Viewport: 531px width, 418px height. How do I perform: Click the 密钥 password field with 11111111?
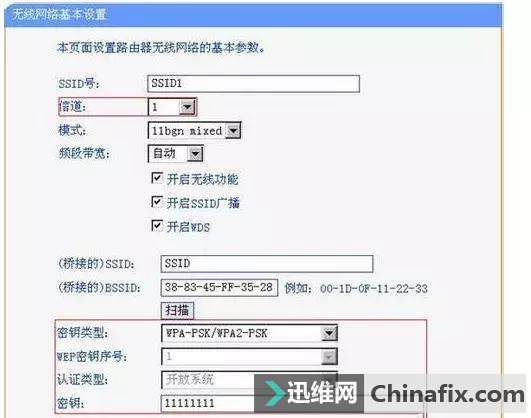pyautogui.click(x=208, y=403)
